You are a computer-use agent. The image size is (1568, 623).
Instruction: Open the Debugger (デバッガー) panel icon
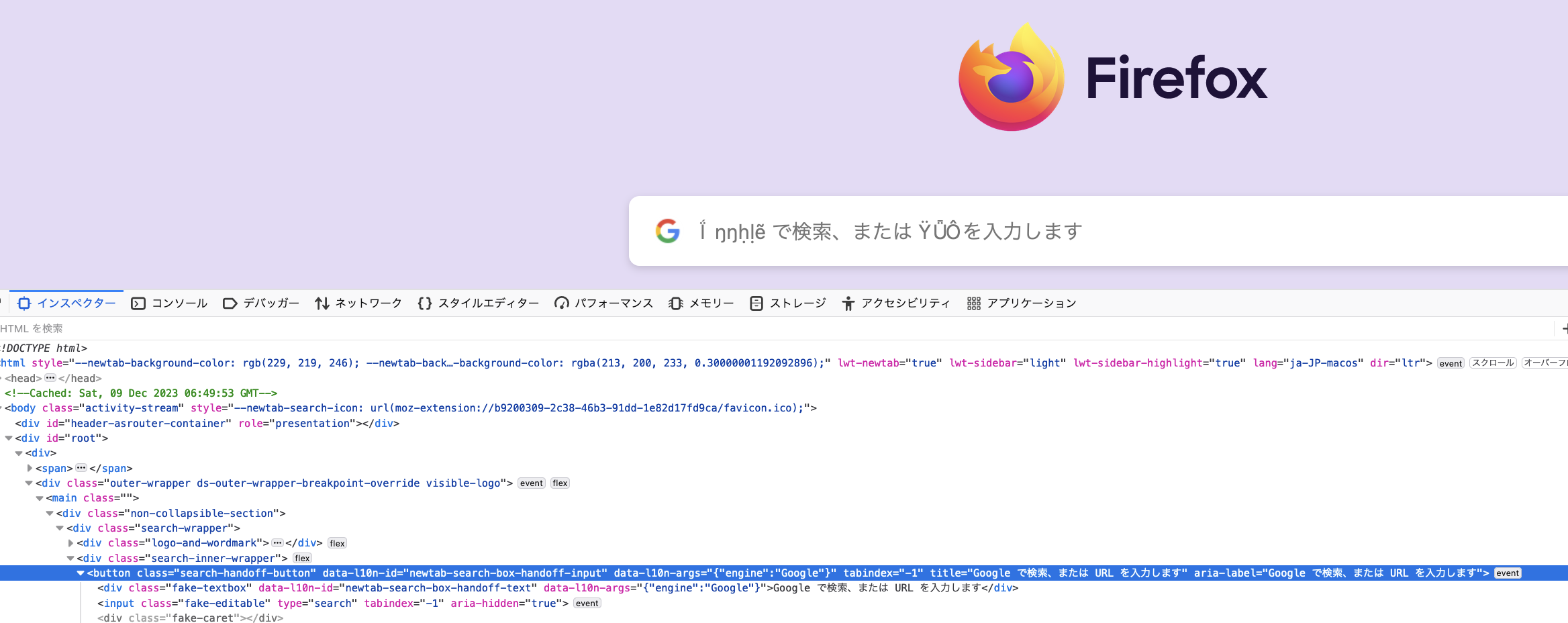point(230,303)
